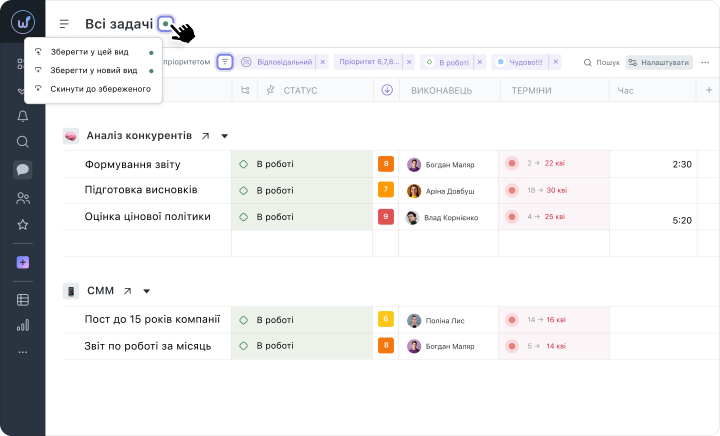The image size is (720, 436).
Task: Choose Скинути до збереженого option
Action: [x=93, y=89]
